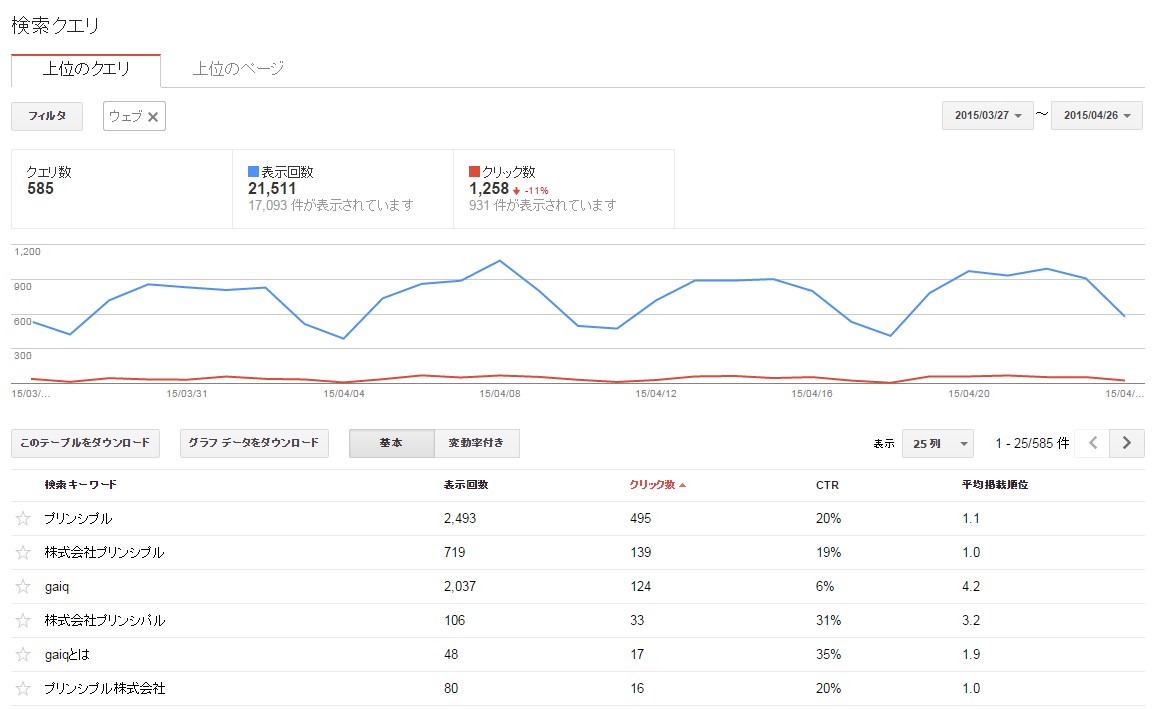
Task: Remove the ウェブ filter chip
Action: (x=153, y=117)
